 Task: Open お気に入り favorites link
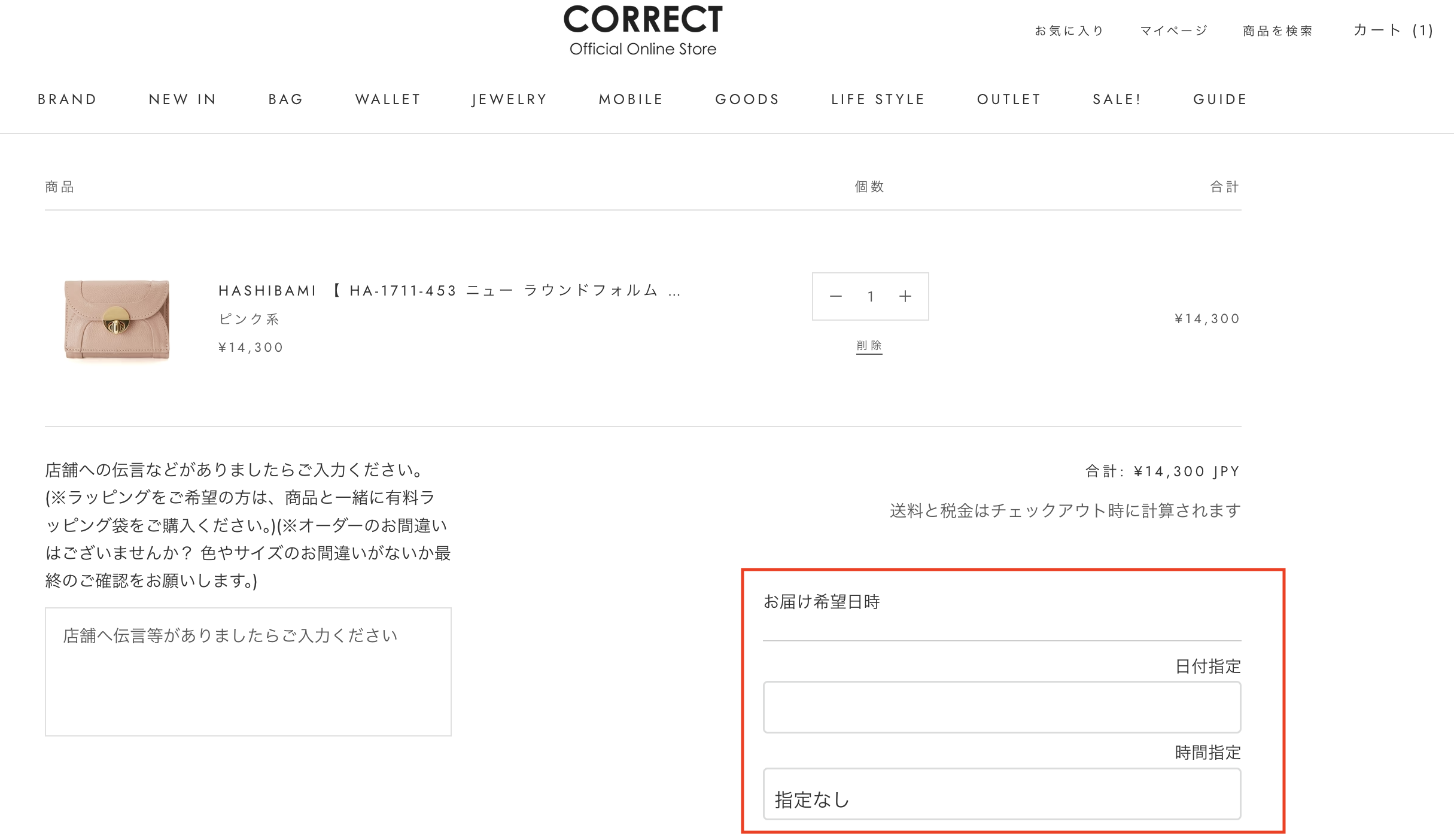click(1069, 31)
